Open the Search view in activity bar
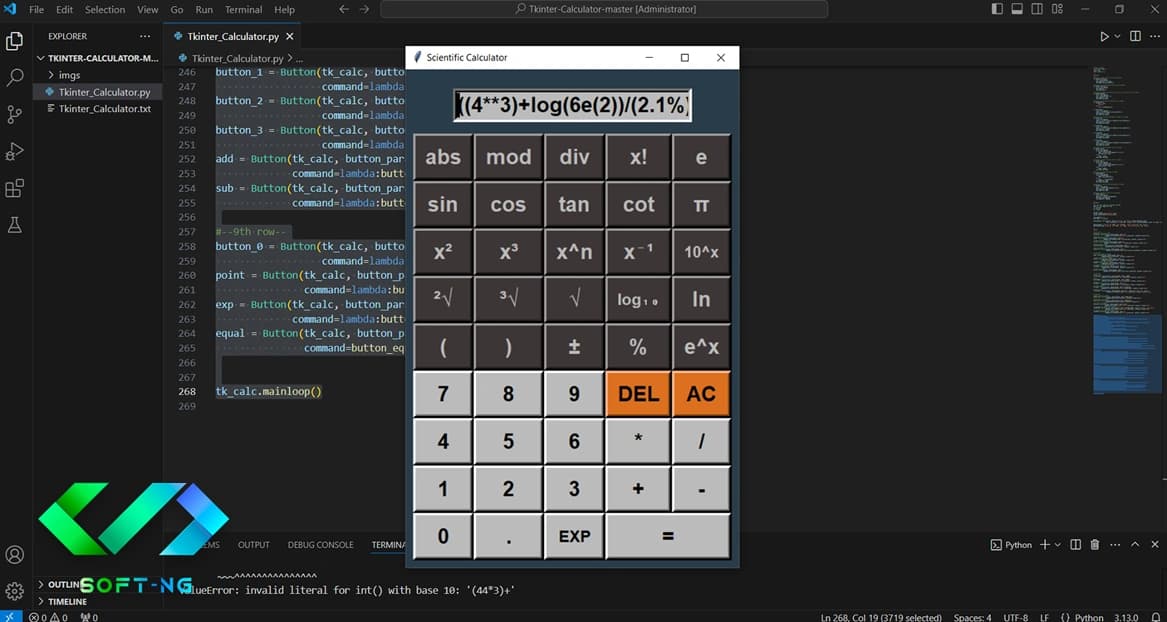 pyautogui.click(x=15, y=77)
